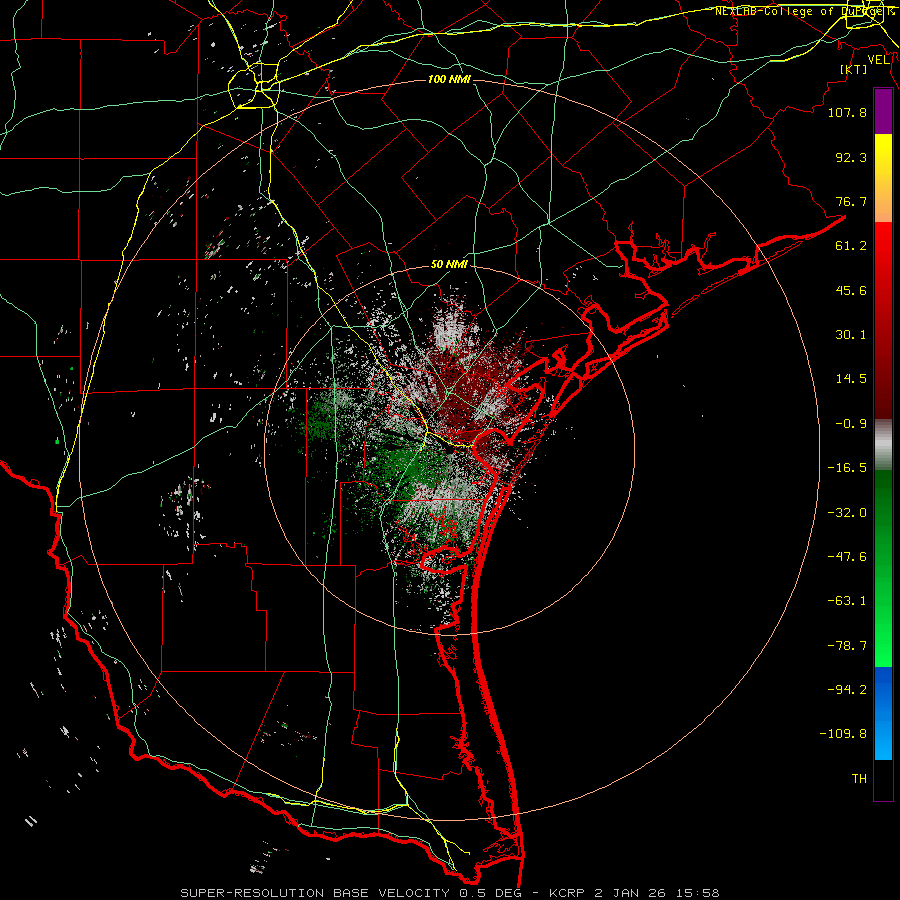This screenshot has height=900, width=900.
Task: Click the -63.1 value on velocity scale
Action: tap(847, 601)
